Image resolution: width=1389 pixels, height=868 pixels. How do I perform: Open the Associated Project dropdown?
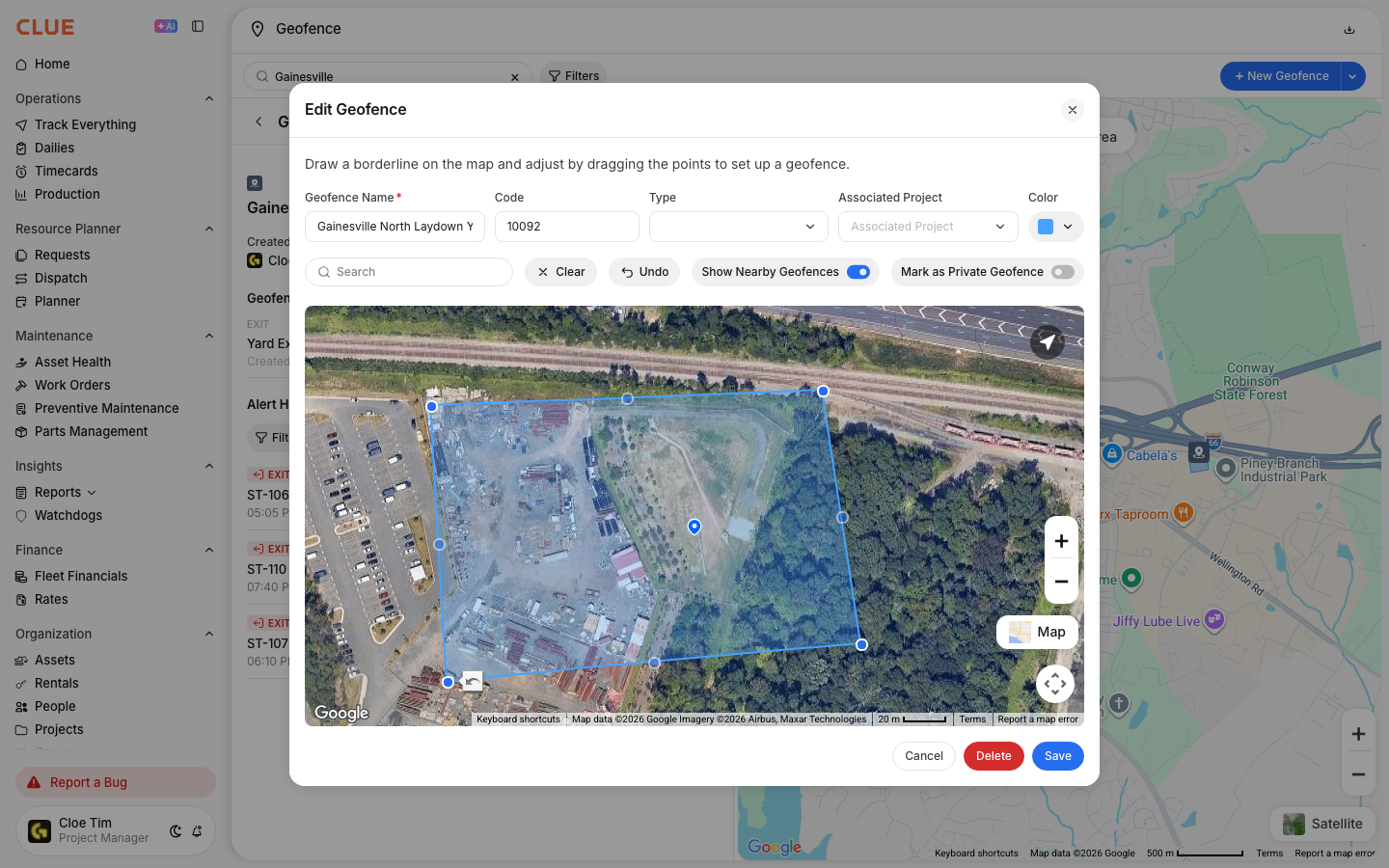tap(928, 227)
